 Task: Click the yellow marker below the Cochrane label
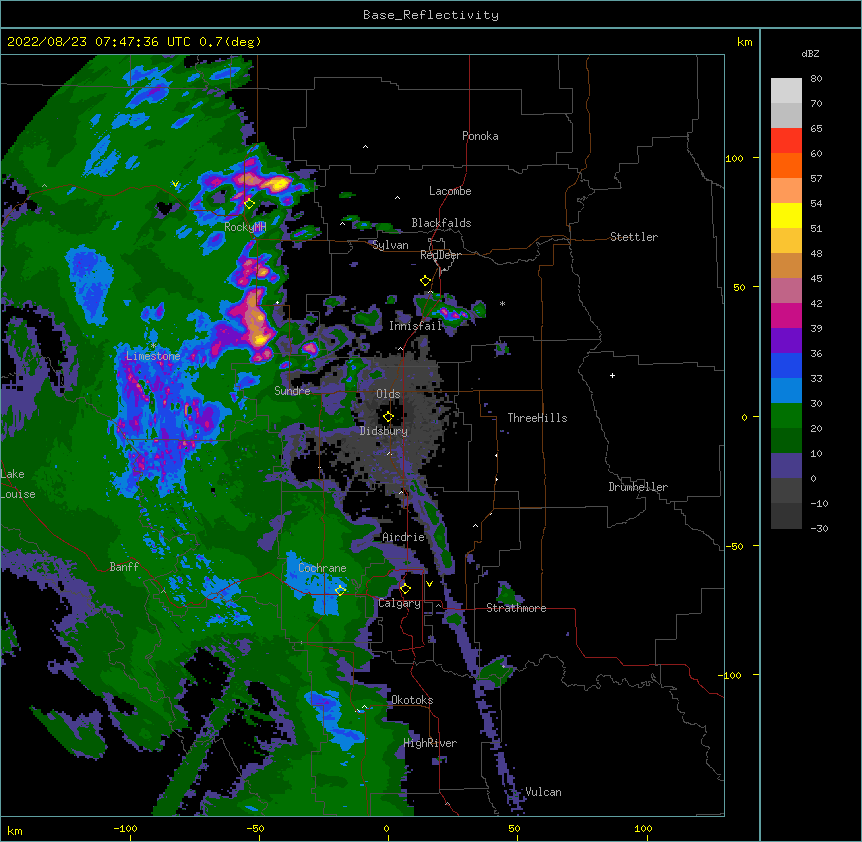click(x=340, y=591)
